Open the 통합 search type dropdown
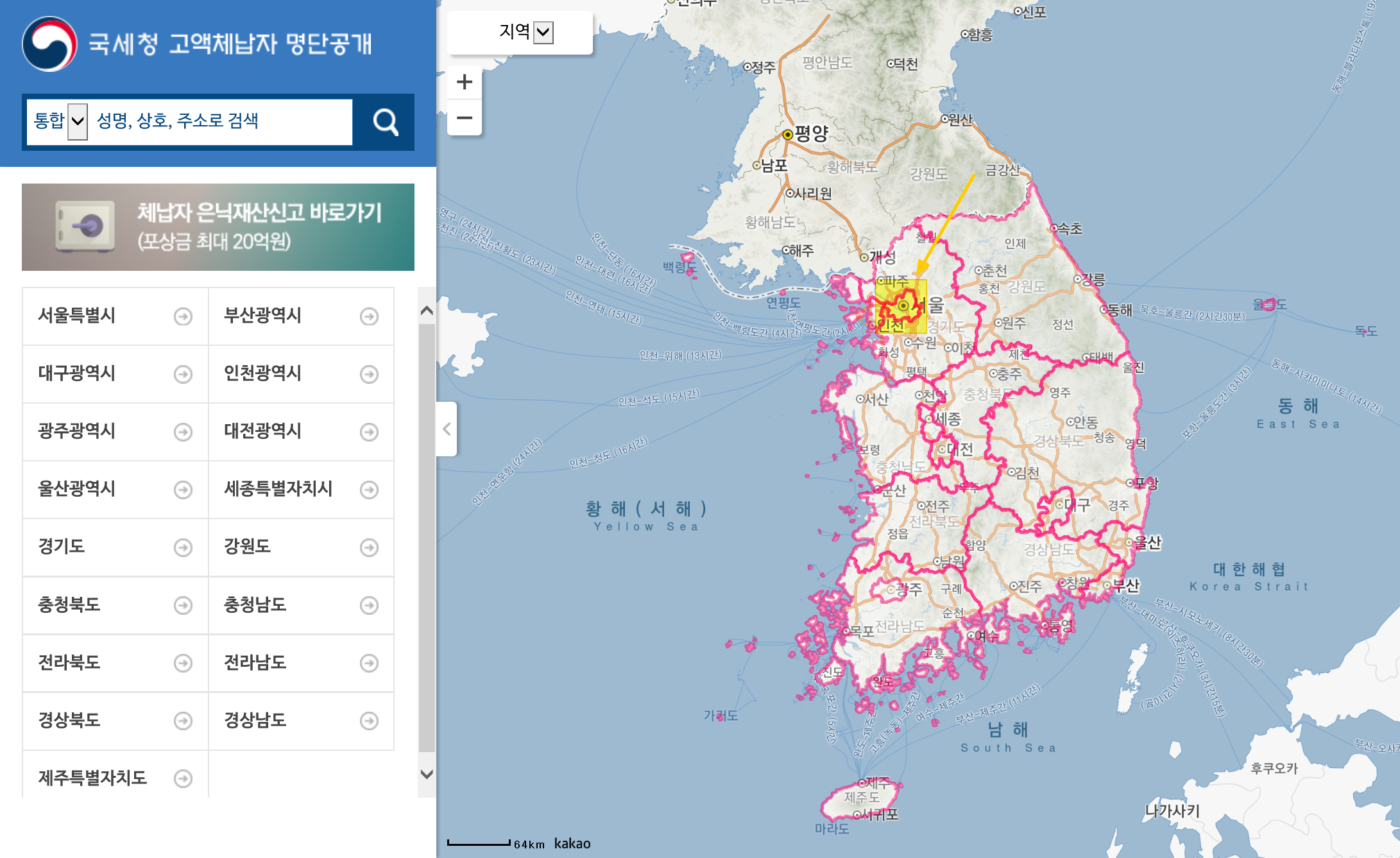The image size is (1400, 858). 78,121
